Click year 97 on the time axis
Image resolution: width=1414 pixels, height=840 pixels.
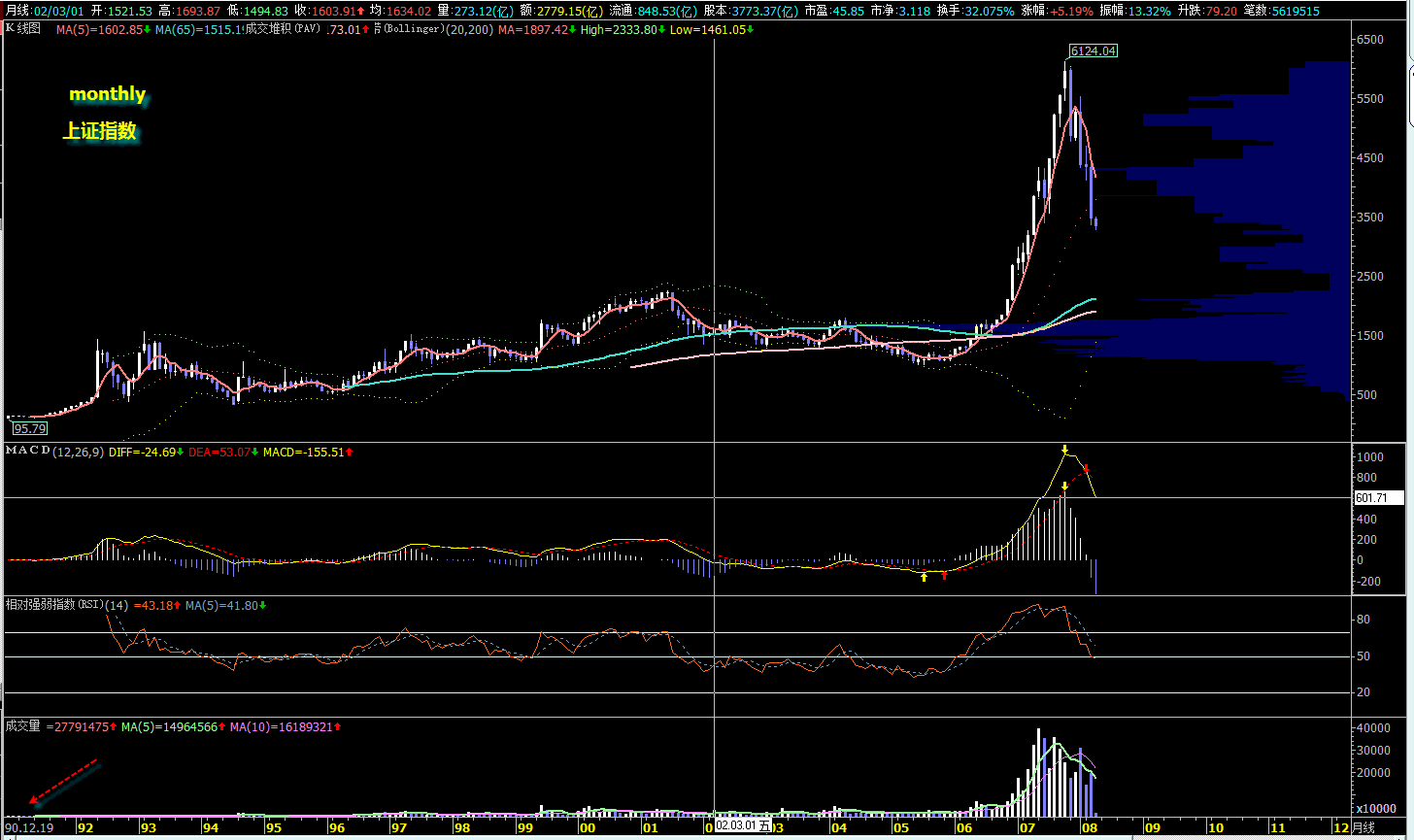click(398, 827)
